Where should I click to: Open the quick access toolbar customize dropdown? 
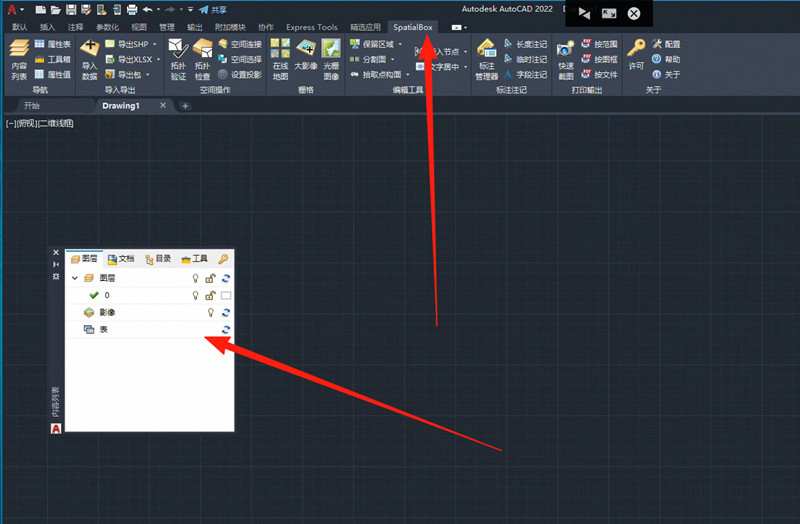click(x=190, y=10)
